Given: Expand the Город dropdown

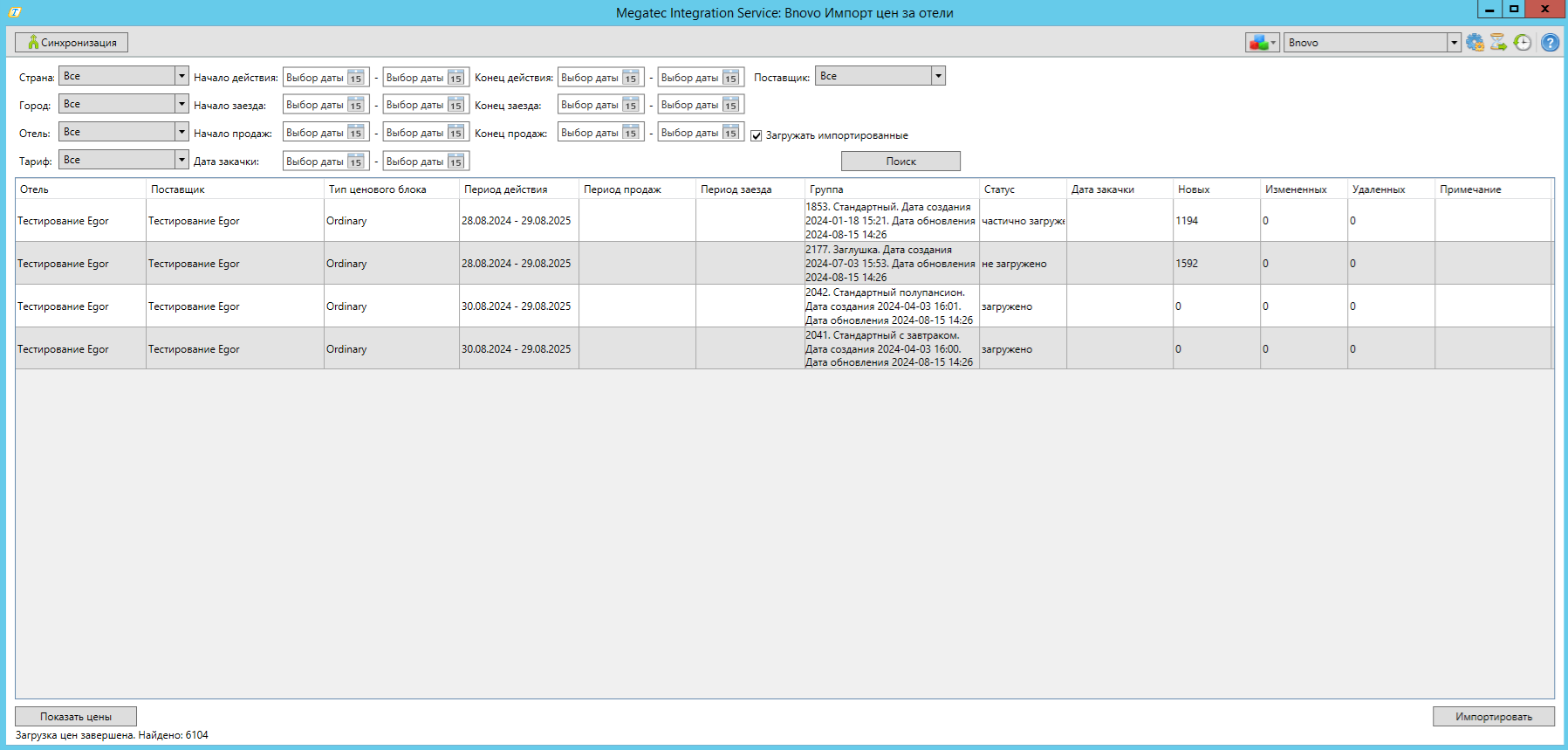Looking at the screenshot, I should (x=181, y=104).
